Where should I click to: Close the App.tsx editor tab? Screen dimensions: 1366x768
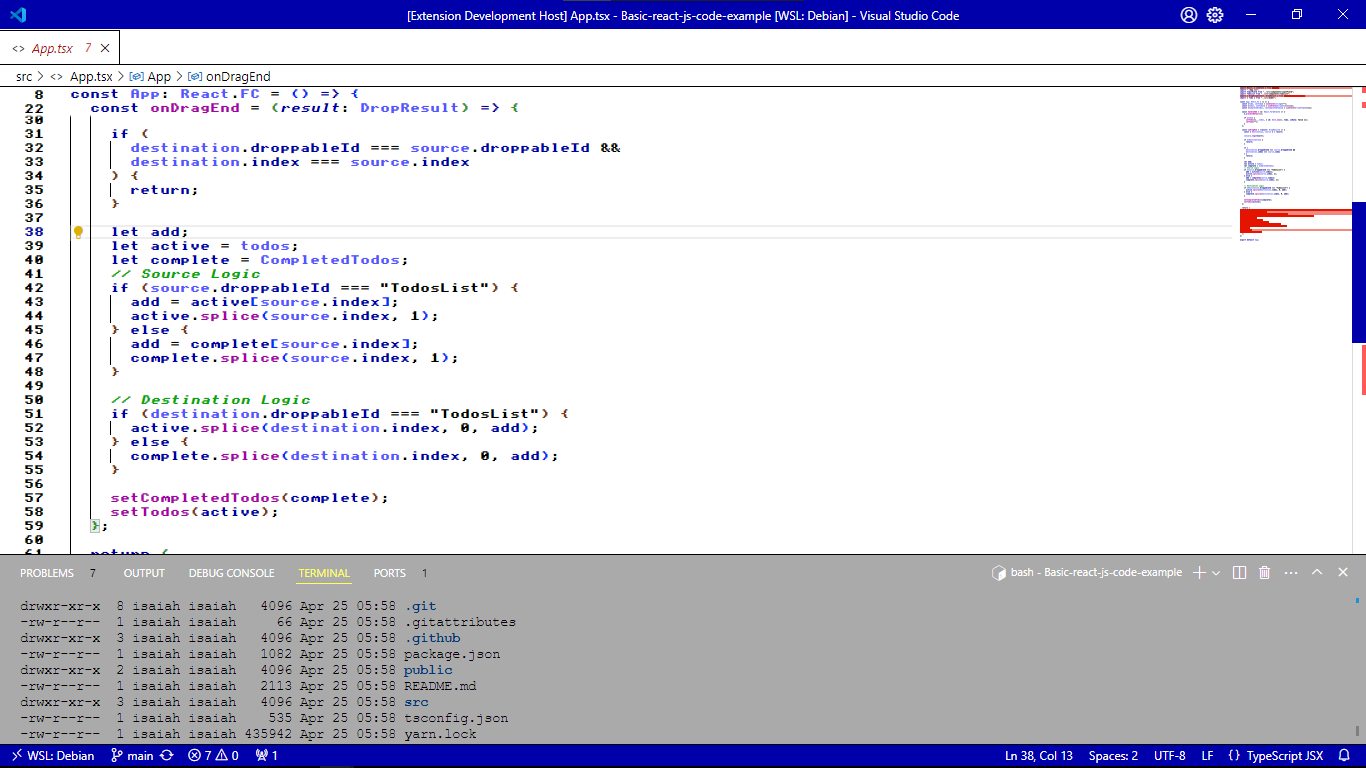[x=106, y=48]
